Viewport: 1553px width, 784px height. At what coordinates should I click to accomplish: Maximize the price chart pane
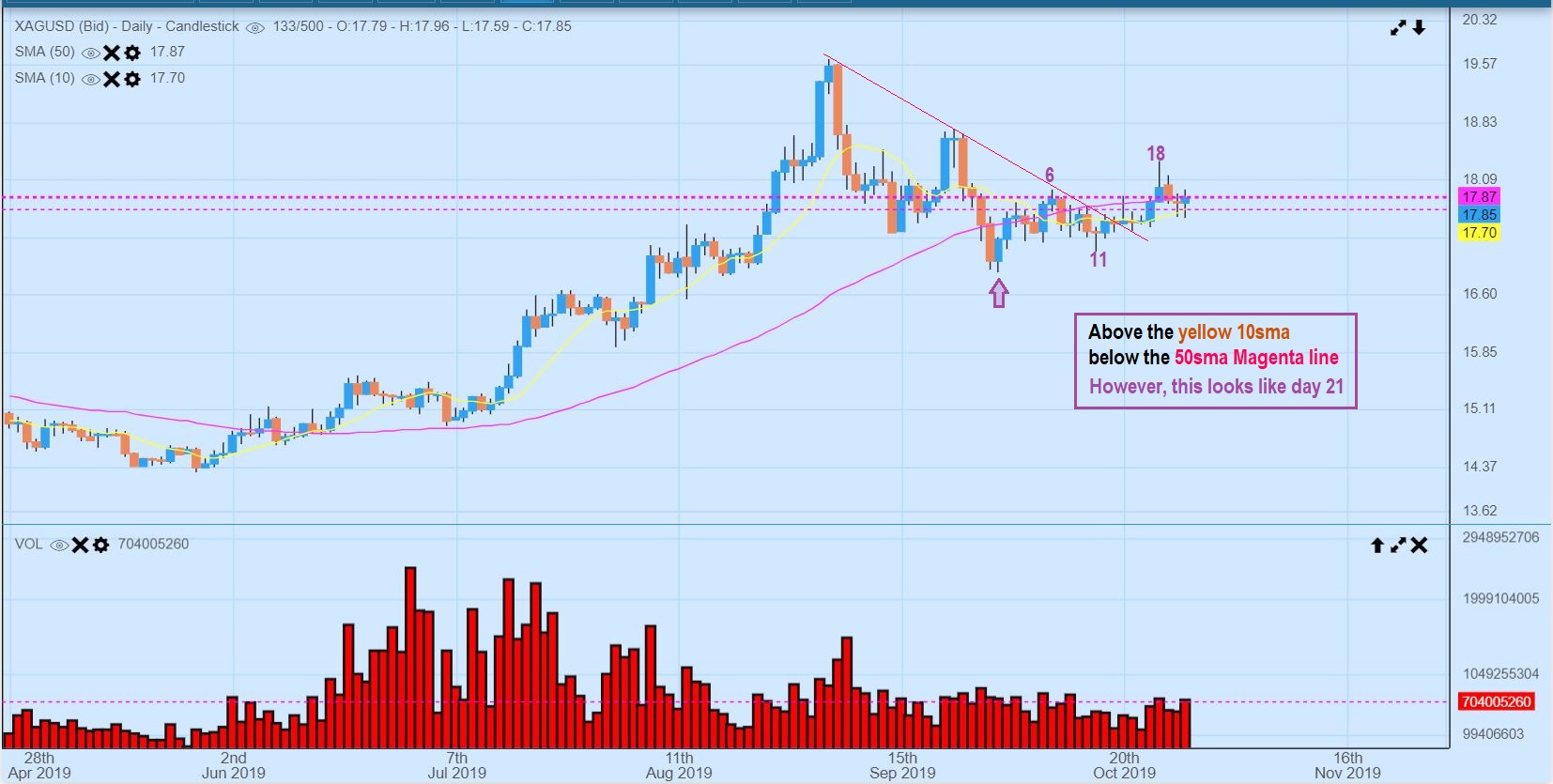pos(1398,28)
